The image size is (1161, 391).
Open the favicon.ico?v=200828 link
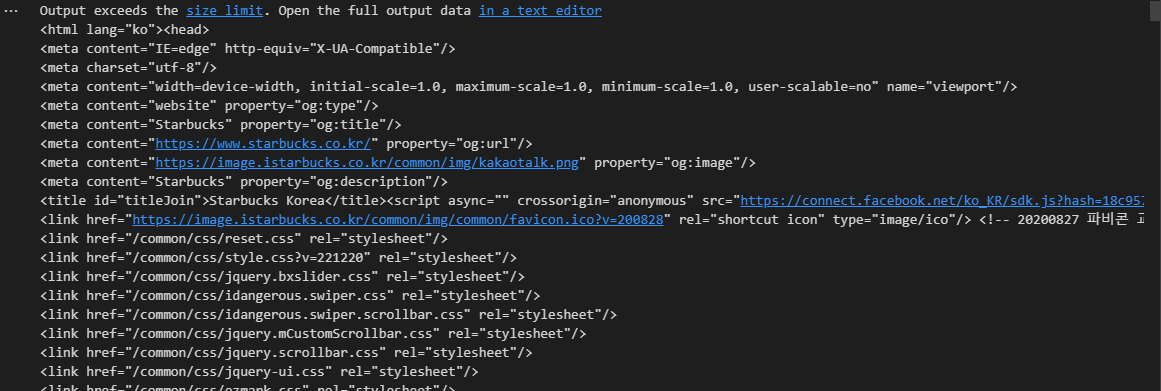398,220
